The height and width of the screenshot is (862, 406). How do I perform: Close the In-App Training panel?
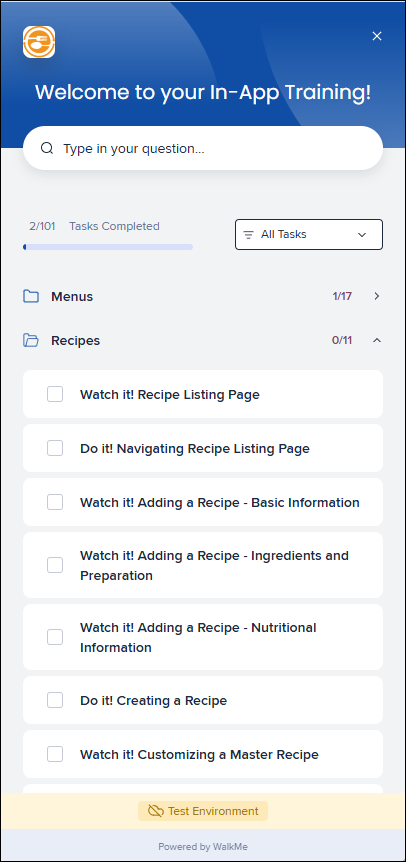click(377, 36)
